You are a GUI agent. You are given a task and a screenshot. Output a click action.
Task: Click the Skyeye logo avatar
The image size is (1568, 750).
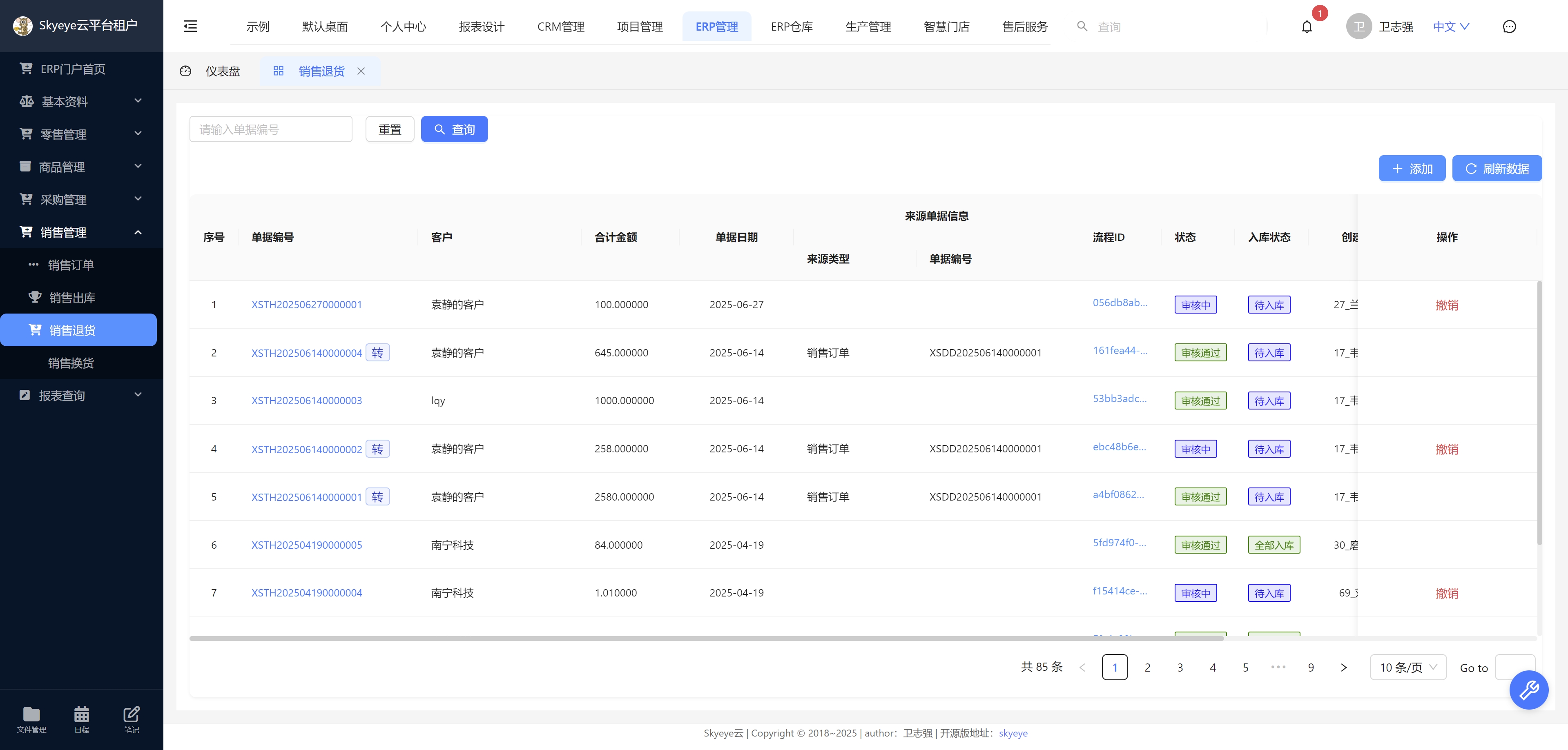point(23,26)
